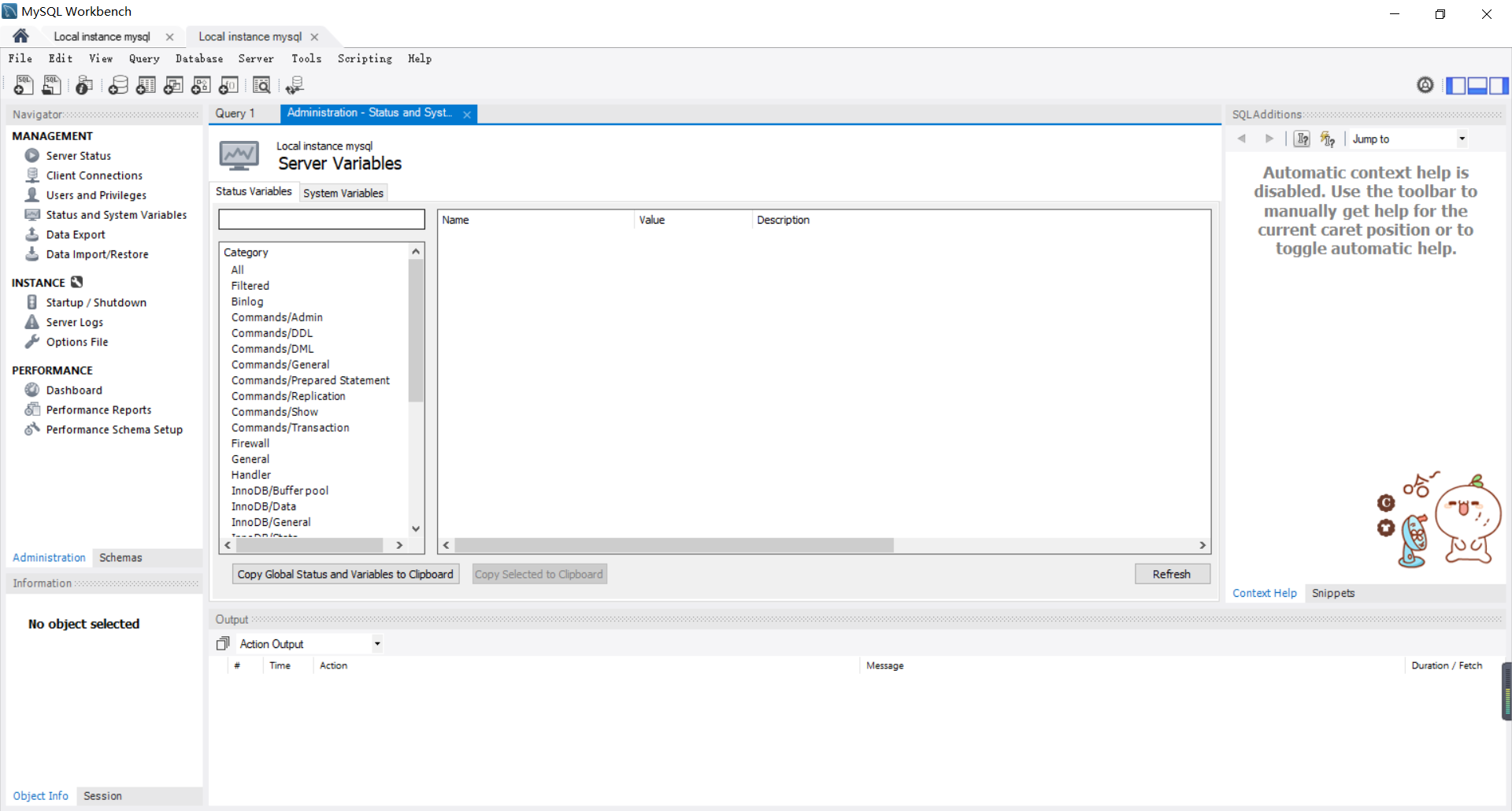Toggle automatic context help icon
The height and width of the screenshot is (811, 1512).
click(x=1328, y=139)
